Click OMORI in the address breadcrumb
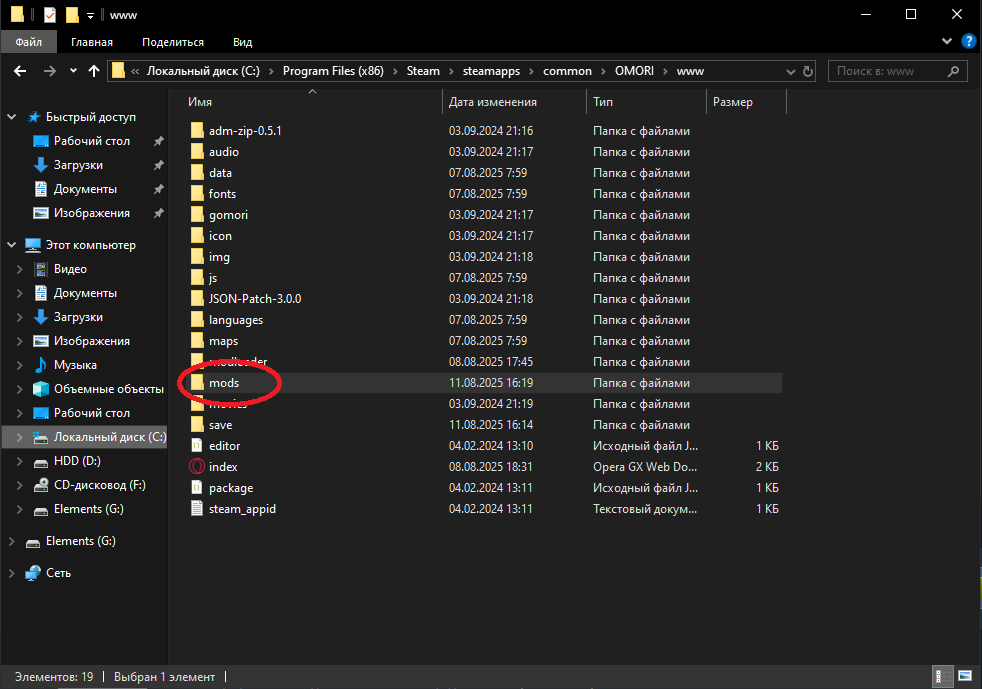Image resolution: width=982 pixels, height=689 pixels. [634, 71]
